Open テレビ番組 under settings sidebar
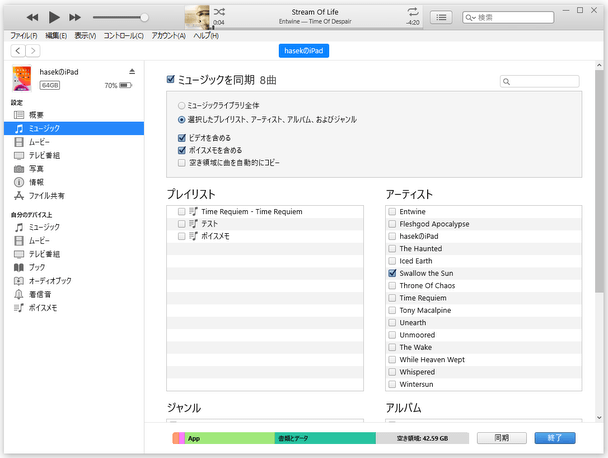The image size is (608, 458). pyautogui.click(x=74, y=156)
